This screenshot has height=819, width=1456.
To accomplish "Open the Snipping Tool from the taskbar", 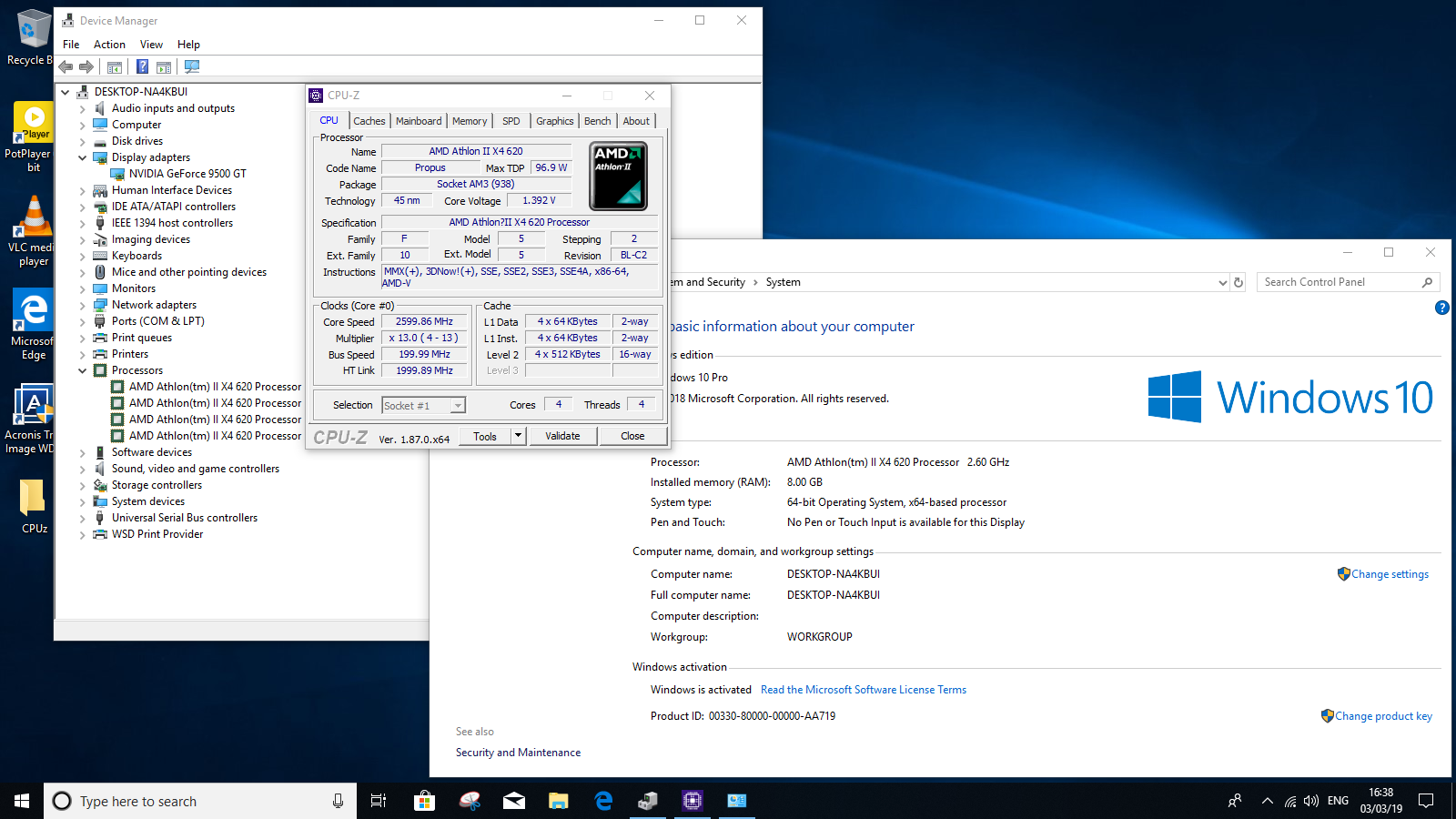I will pos(470,801).
